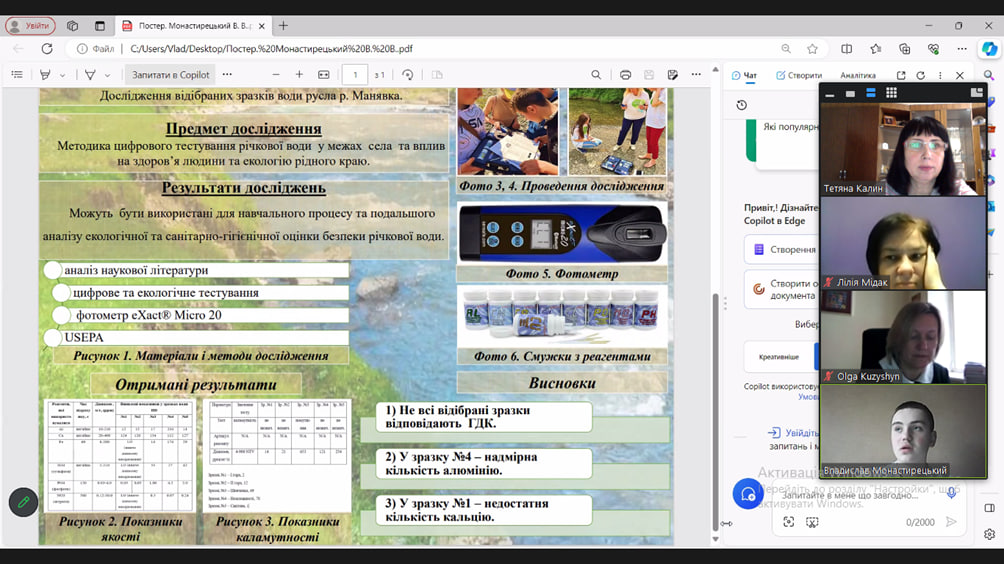Click the PDF zoom in plus
This screenshot has width=1004, height=564.
pos(299,75)
